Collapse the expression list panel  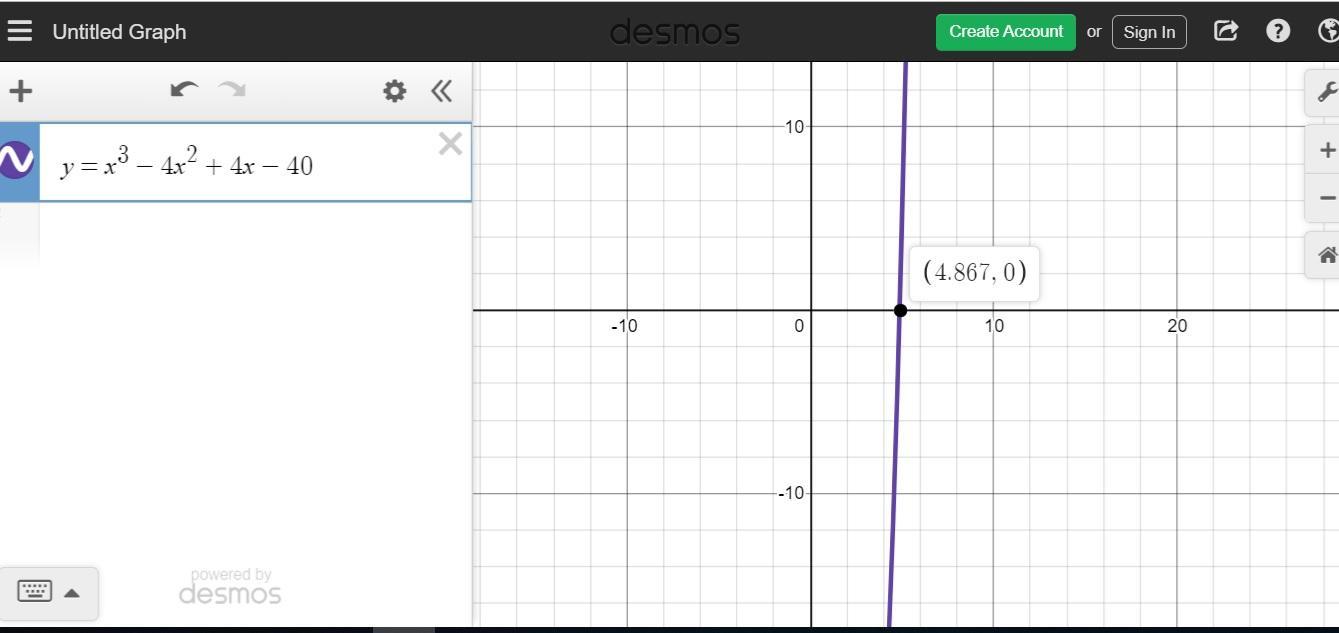(441, 91)
